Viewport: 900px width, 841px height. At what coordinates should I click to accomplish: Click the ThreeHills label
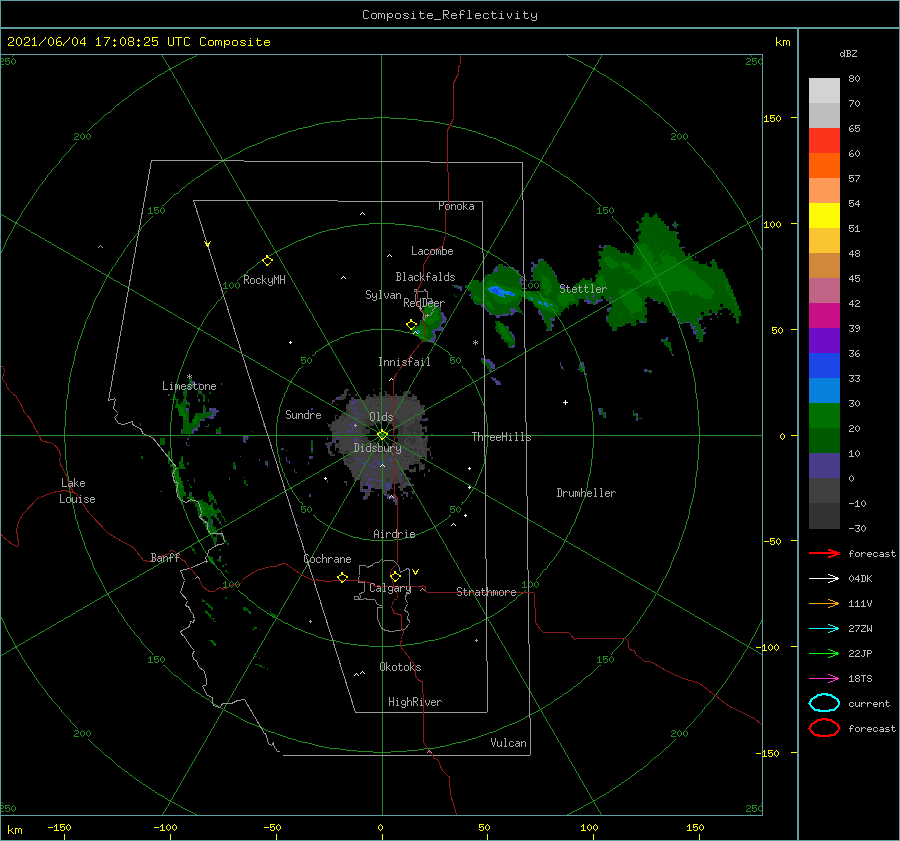[501, 437]
